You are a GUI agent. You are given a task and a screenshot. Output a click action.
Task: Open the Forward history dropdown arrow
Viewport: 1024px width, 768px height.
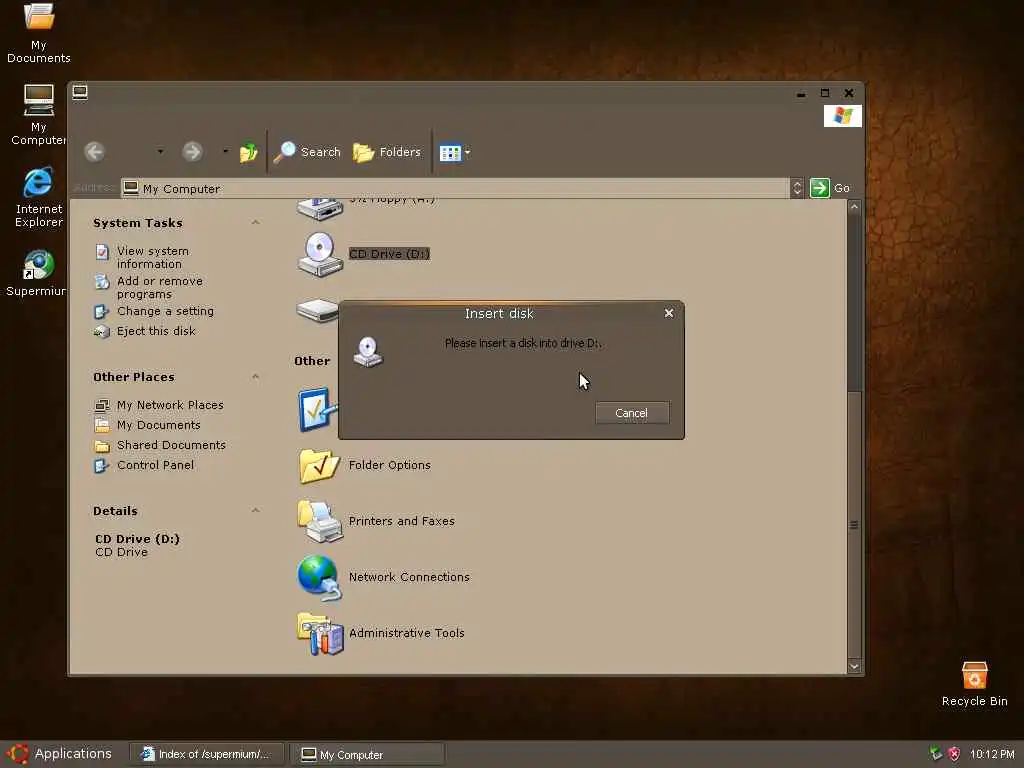coord(225,152)
